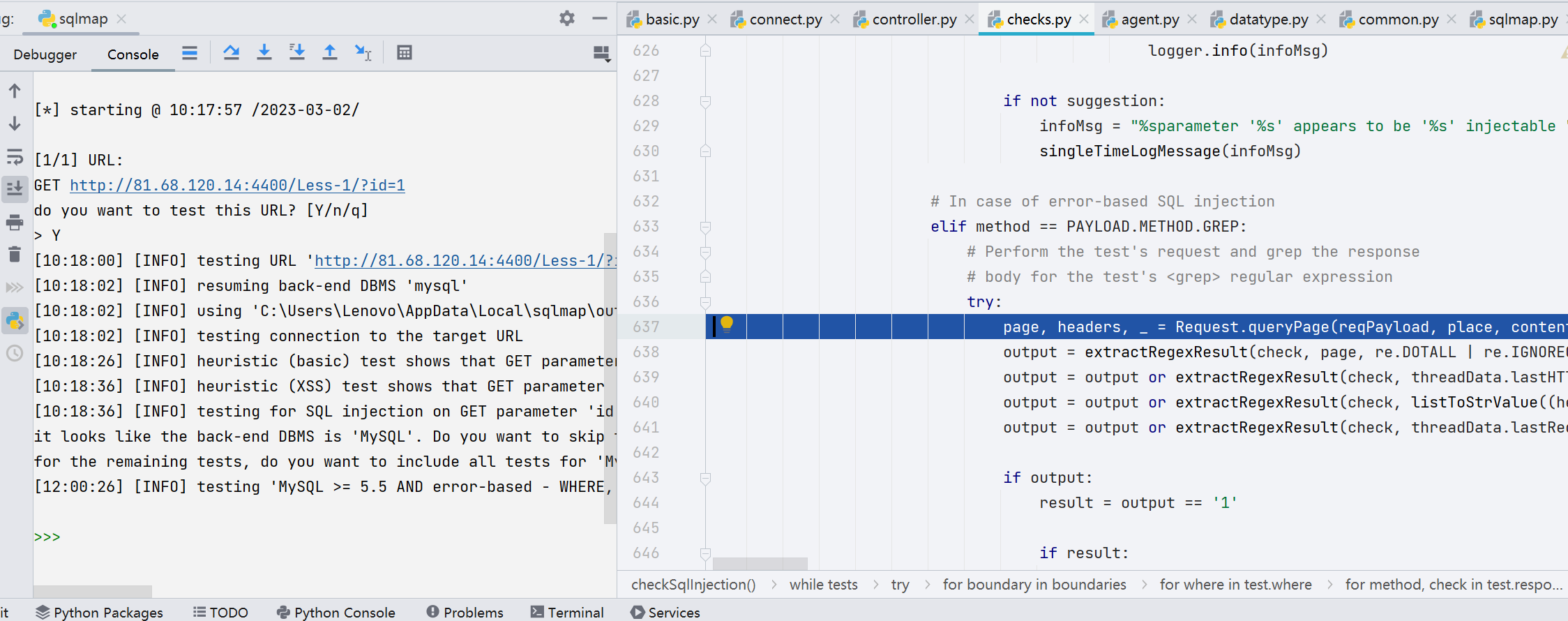Open the controller.py editor tab
1568x621 pixels.
[x=905, y=20]
